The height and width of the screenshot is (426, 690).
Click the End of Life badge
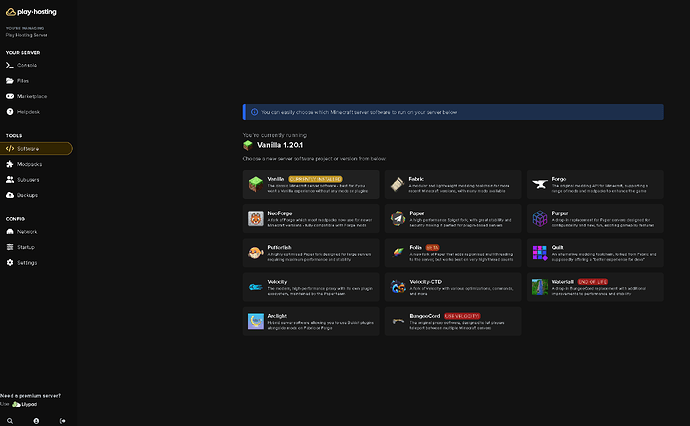pos(593,282)
